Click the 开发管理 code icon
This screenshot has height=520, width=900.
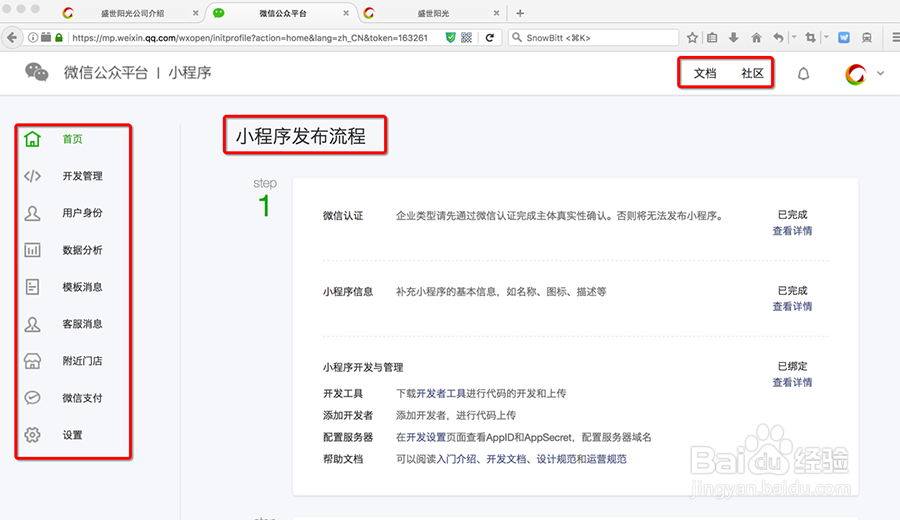(32, 176)
